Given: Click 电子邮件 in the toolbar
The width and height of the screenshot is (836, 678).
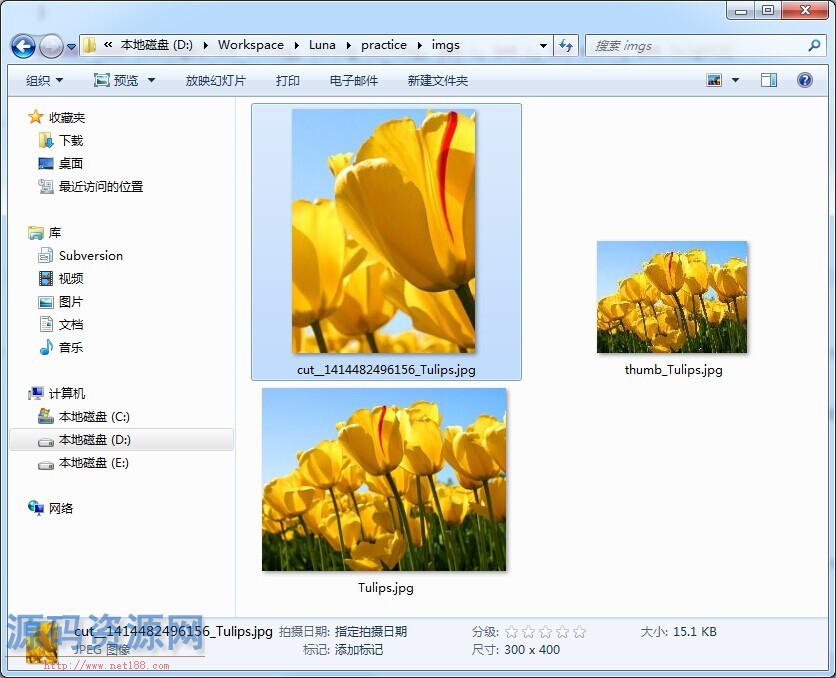Looking at the screenshot, I should pos(353,80).
